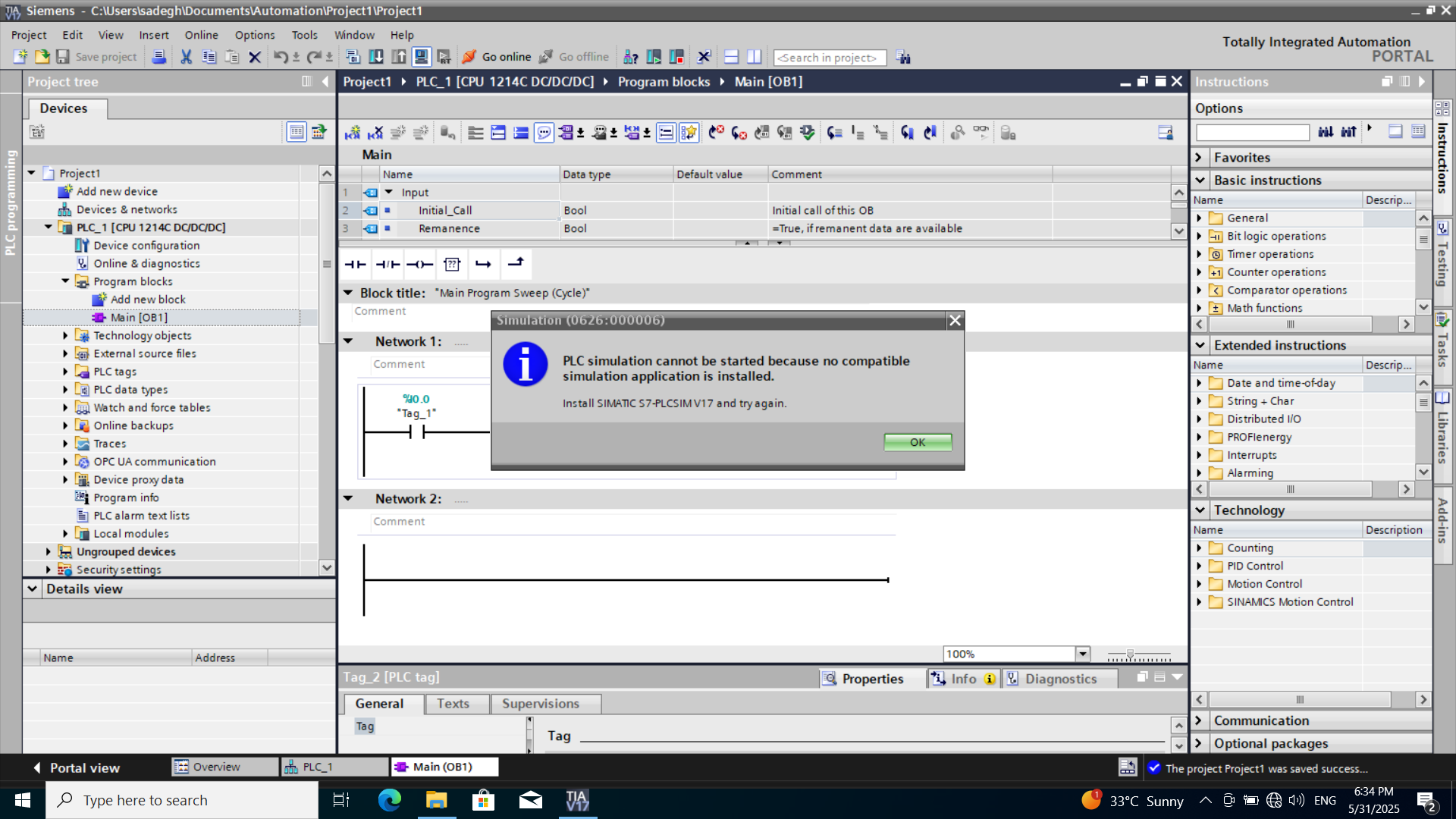
Task: Collapse the Program blocks folder
Action: pyautogui.click(x=65, y=281)
